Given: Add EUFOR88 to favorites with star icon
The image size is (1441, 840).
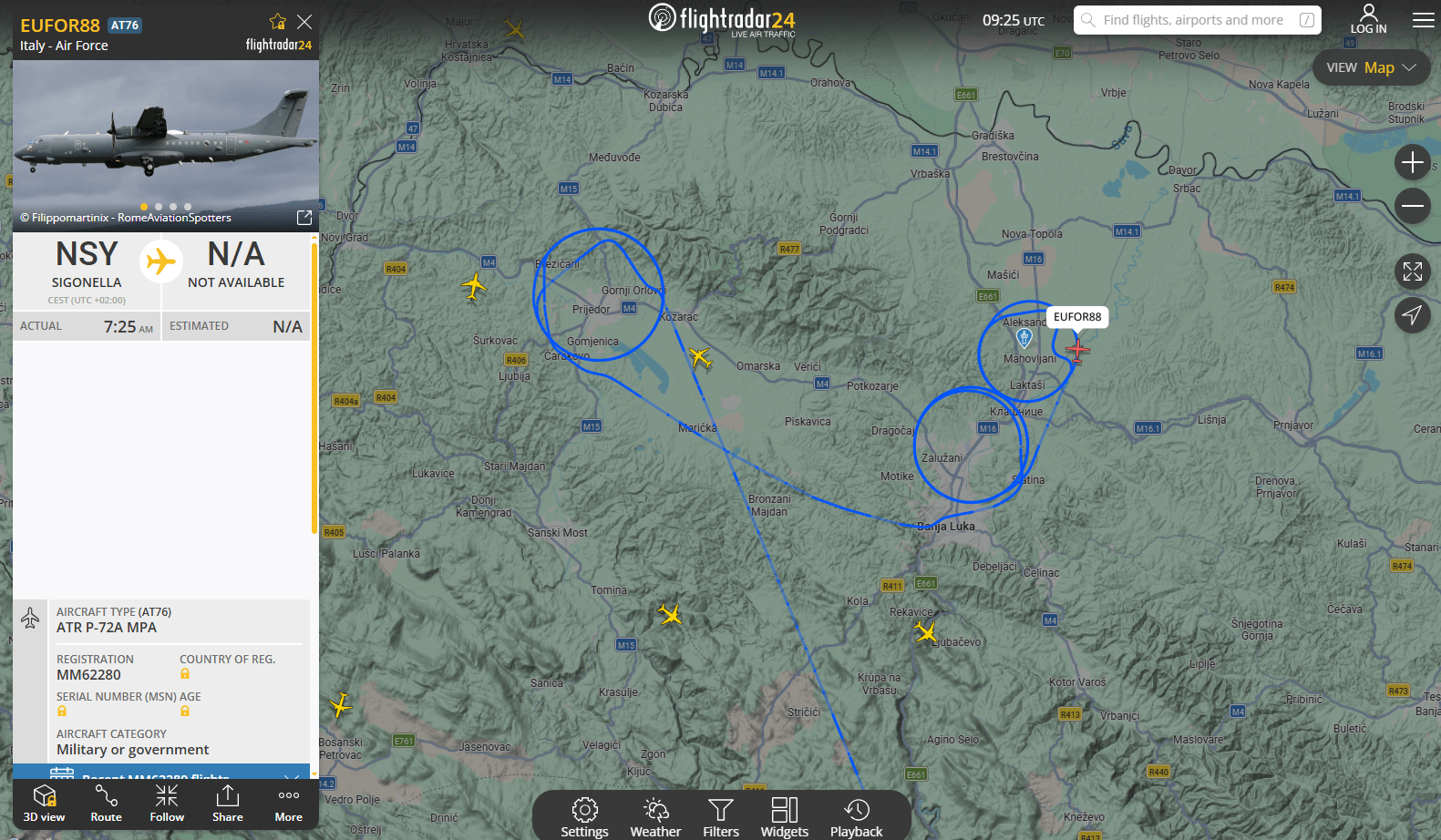Looking at the screenshot, I should (x=278, y=22).
